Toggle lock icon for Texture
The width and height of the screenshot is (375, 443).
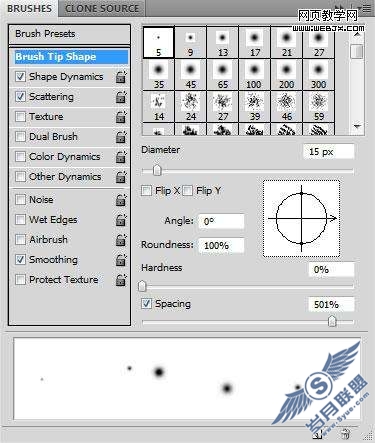[121, 117]
